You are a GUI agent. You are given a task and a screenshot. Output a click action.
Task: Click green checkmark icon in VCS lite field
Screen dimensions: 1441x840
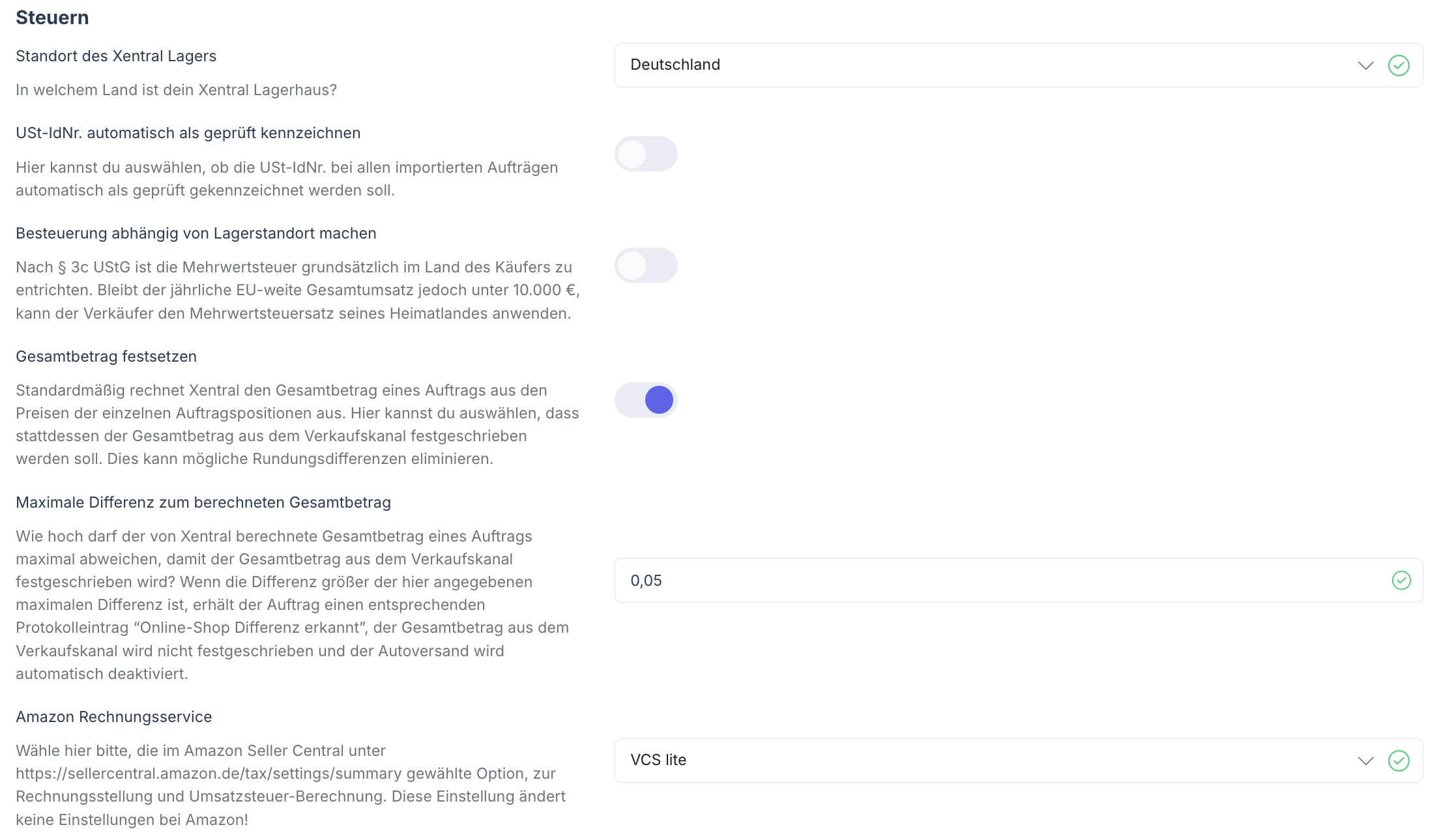[1399, 760]
